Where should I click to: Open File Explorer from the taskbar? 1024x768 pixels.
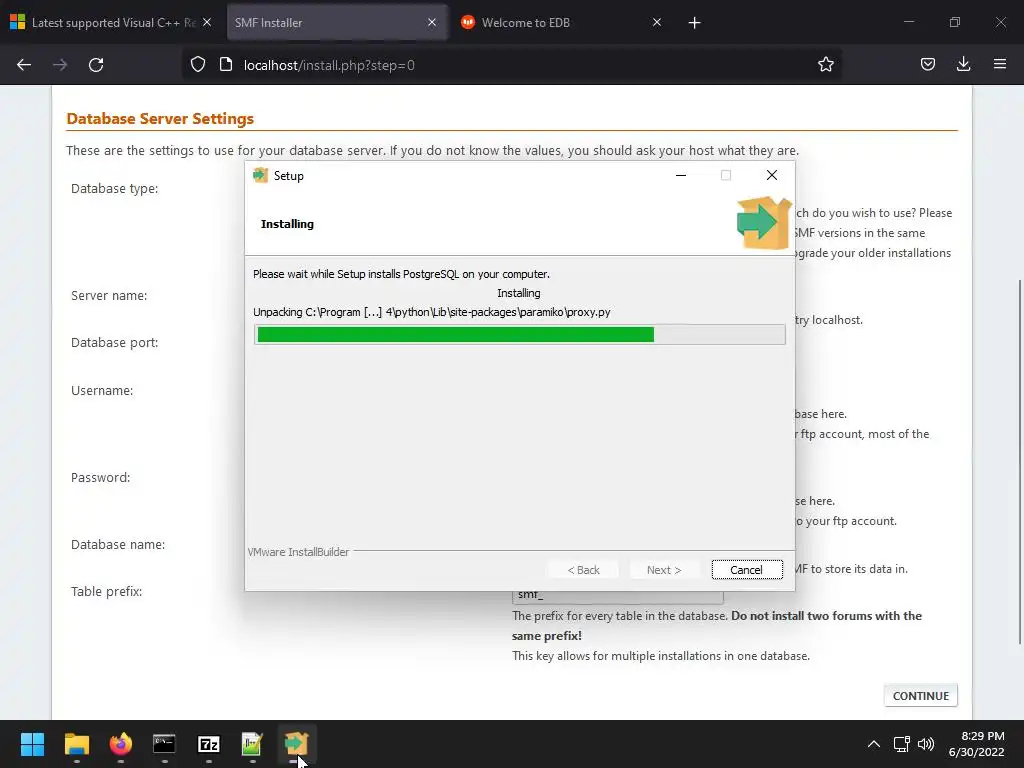pos(76,744)
